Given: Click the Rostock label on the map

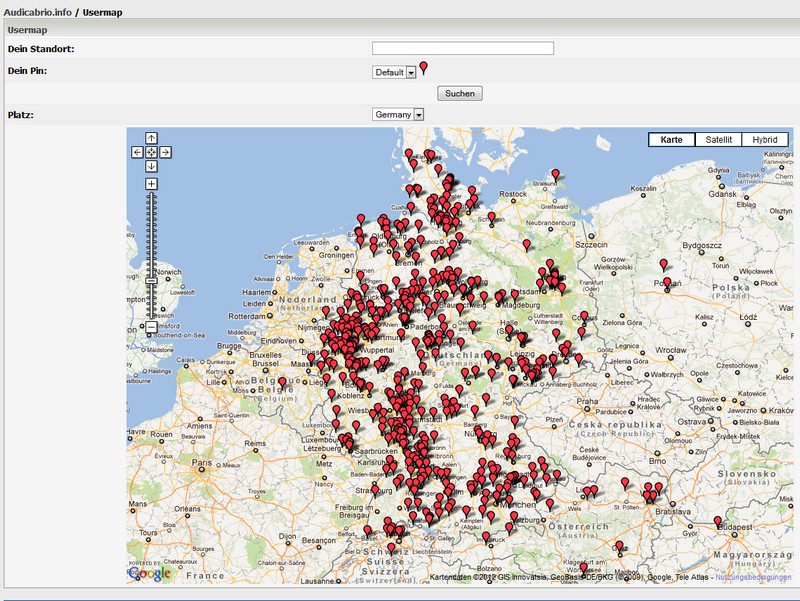Looking at the screenshot, I should click(513, 194).
